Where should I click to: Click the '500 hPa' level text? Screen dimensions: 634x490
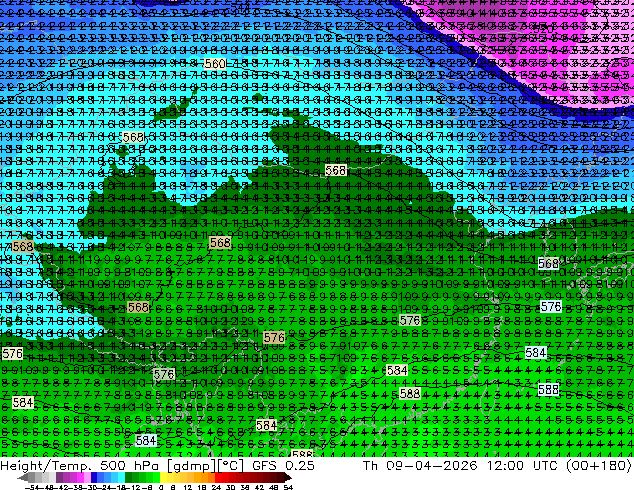pyautogui.click(x=129, y=466)
